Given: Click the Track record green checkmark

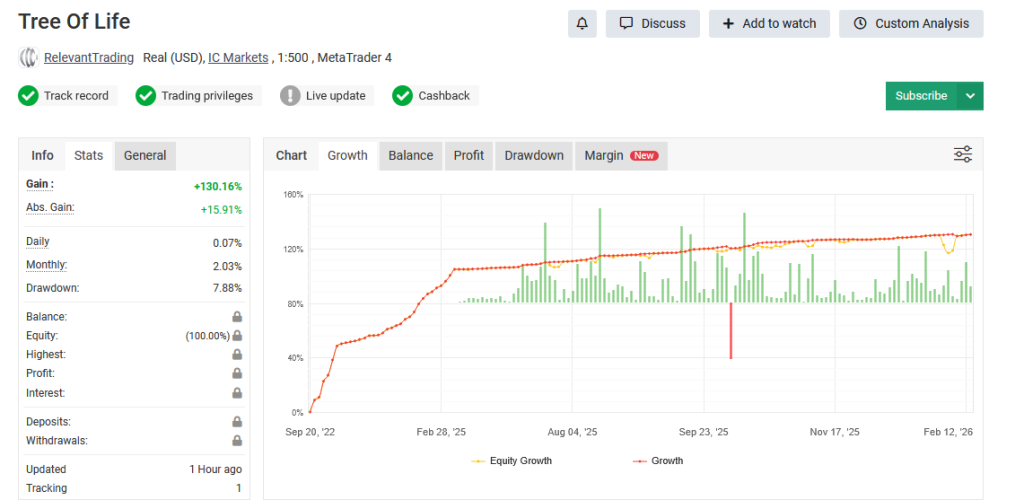Looking at the screenshot, I should [29, 96].
